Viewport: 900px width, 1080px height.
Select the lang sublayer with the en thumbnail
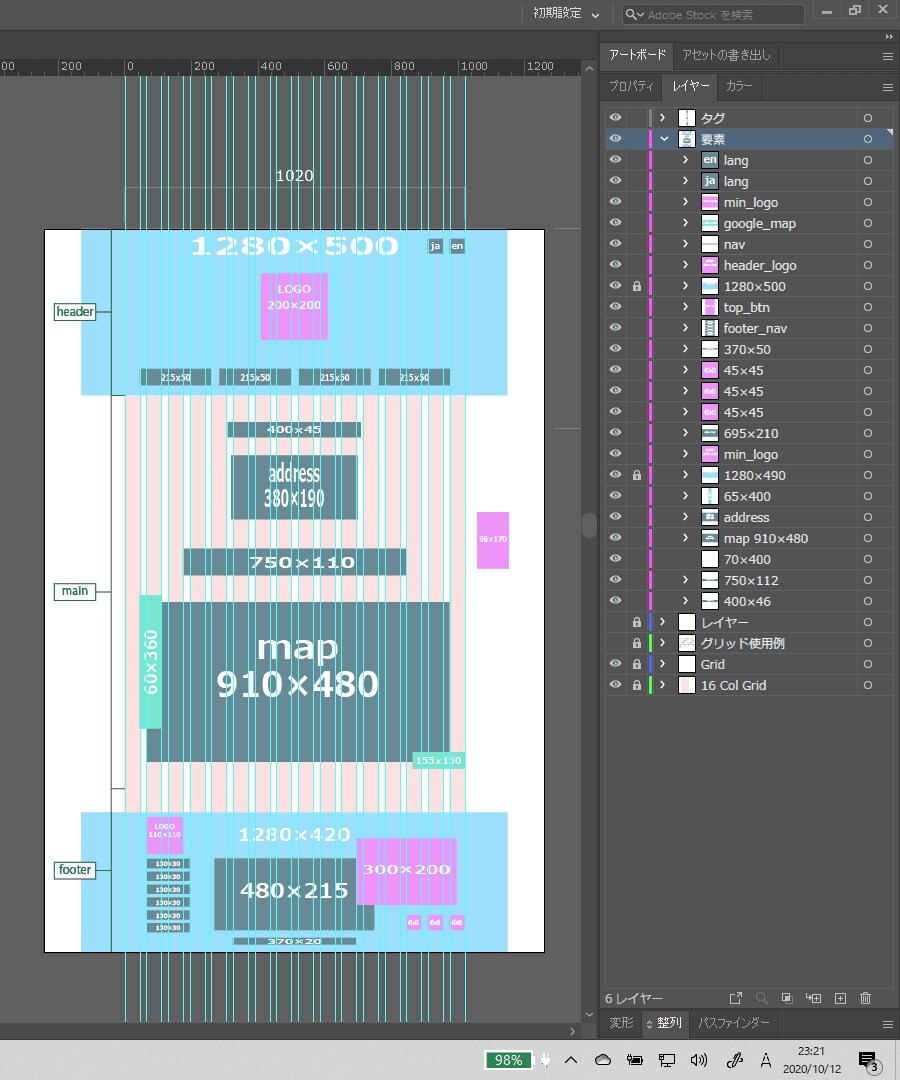pyautogui.click(x=749, y=160)
